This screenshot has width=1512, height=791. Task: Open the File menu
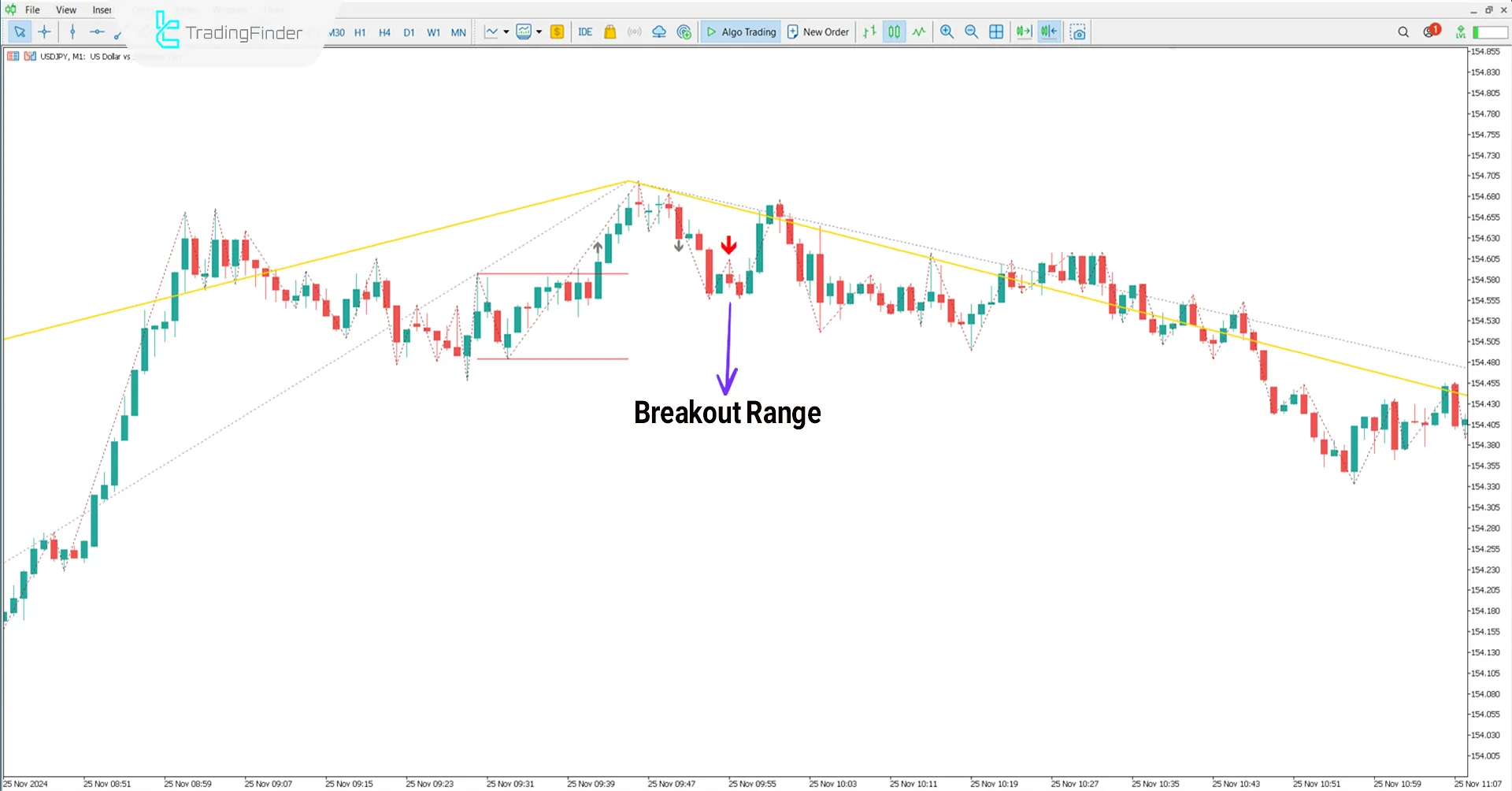click(32, 9)
